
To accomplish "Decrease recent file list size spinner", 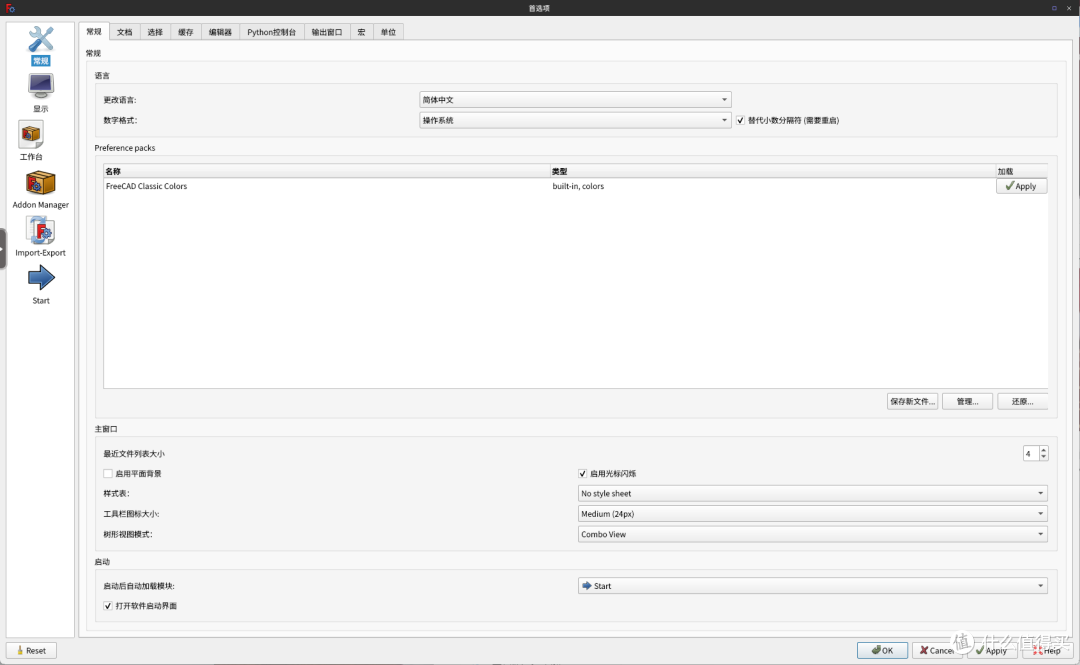I will (1043, 457).
